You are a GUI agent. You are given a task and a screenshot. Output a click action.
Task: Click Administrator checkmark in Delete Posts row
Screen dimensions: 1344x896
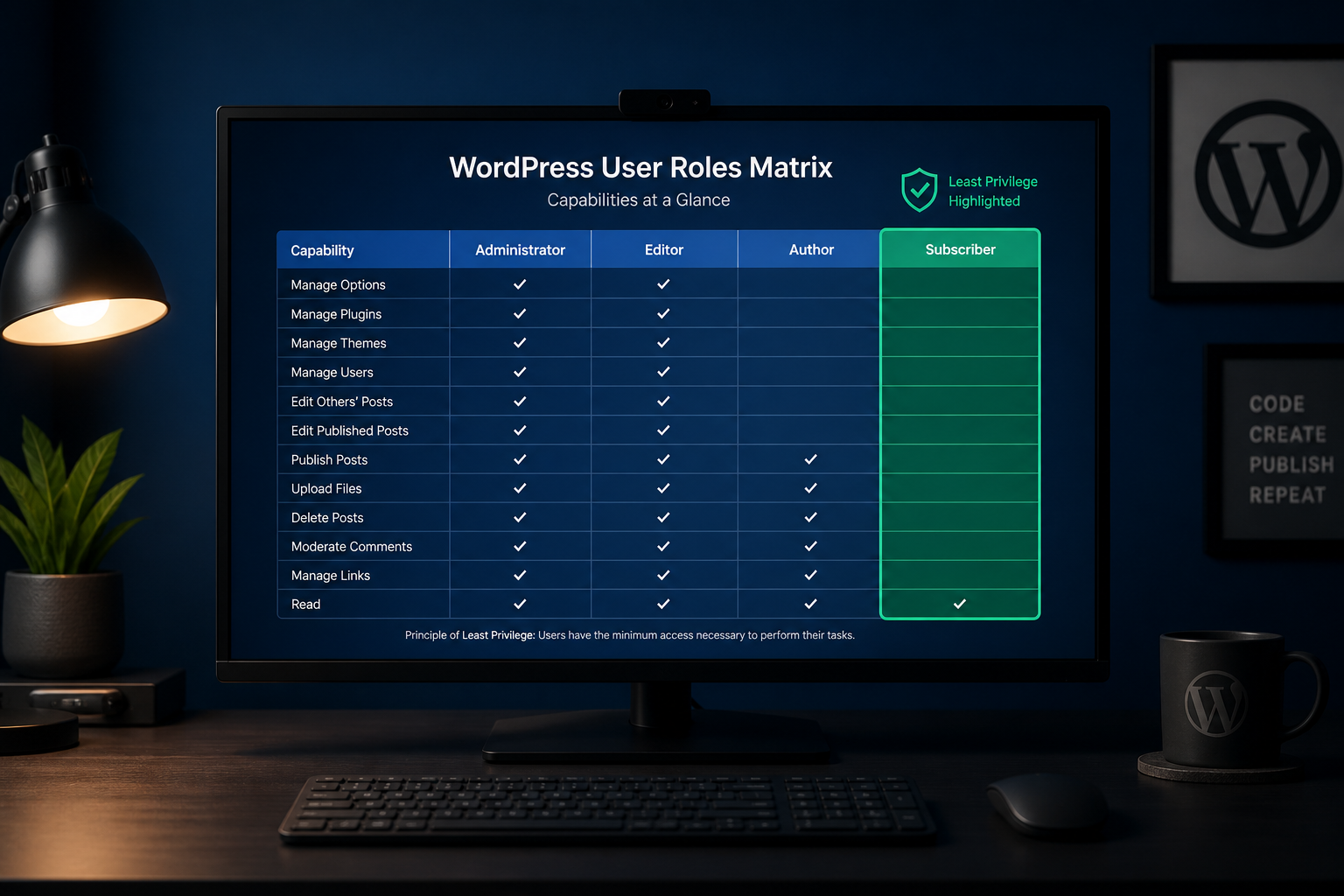click(x=520, y=517)
